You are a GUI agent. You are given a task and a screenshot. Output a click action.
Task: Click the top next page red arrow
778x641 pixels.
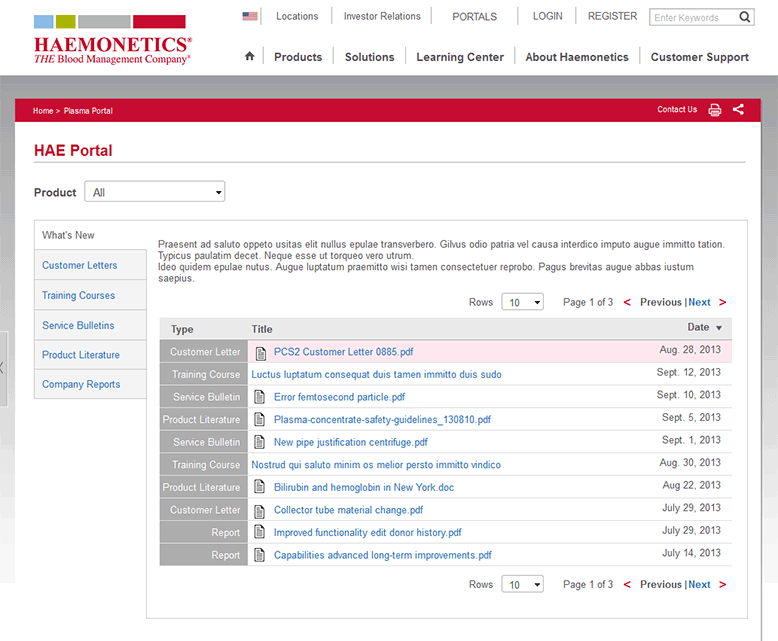pos(722,302)
